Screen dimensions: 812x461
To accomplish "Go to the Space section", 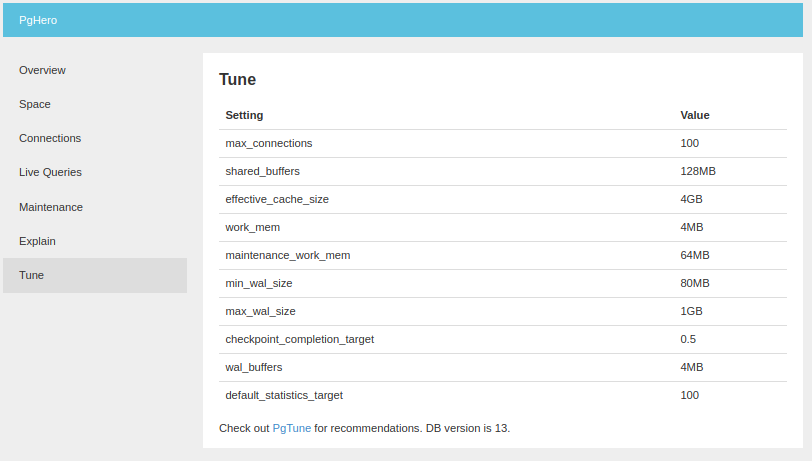I will point(35,104).
